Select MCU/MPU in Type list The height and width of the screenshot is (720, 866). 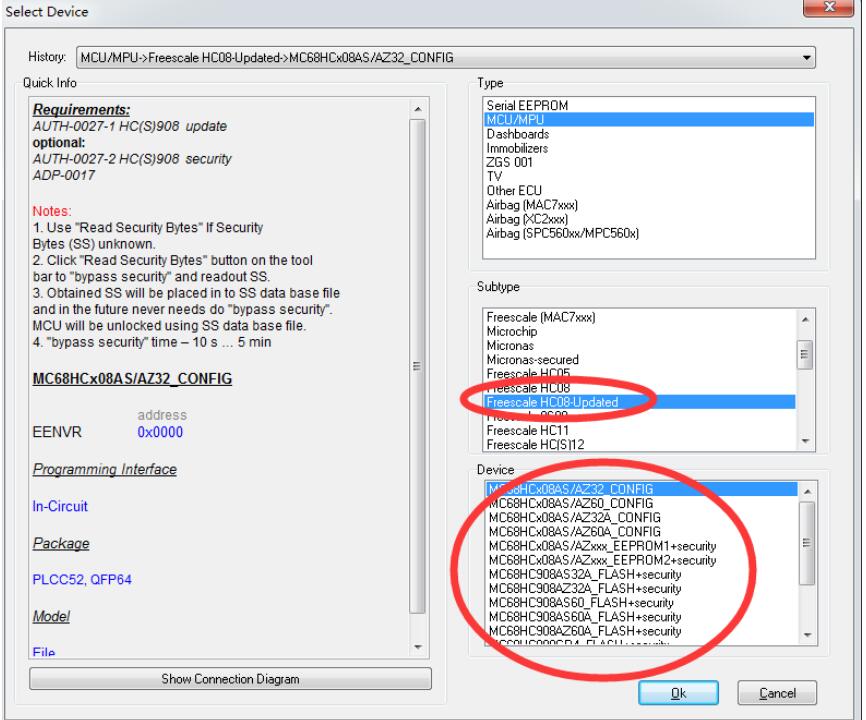point(648,120)
